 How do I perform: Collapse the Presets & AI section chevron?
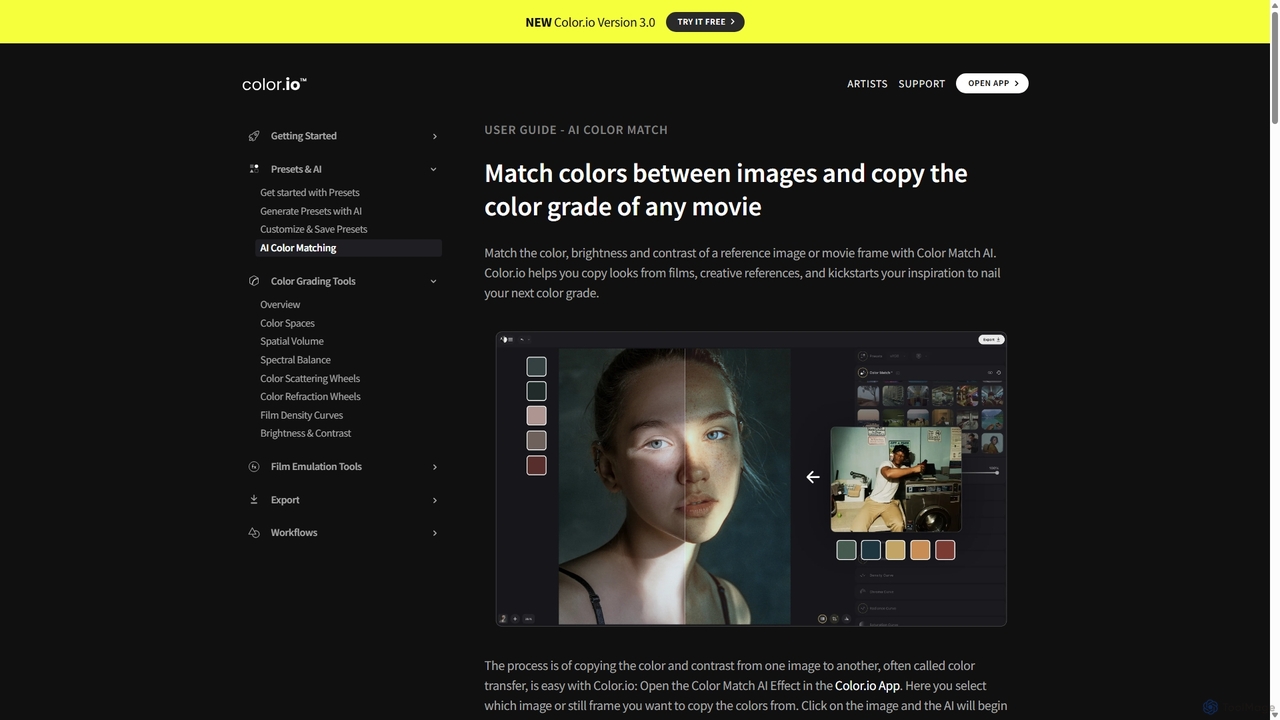click(x=434, y=169)
